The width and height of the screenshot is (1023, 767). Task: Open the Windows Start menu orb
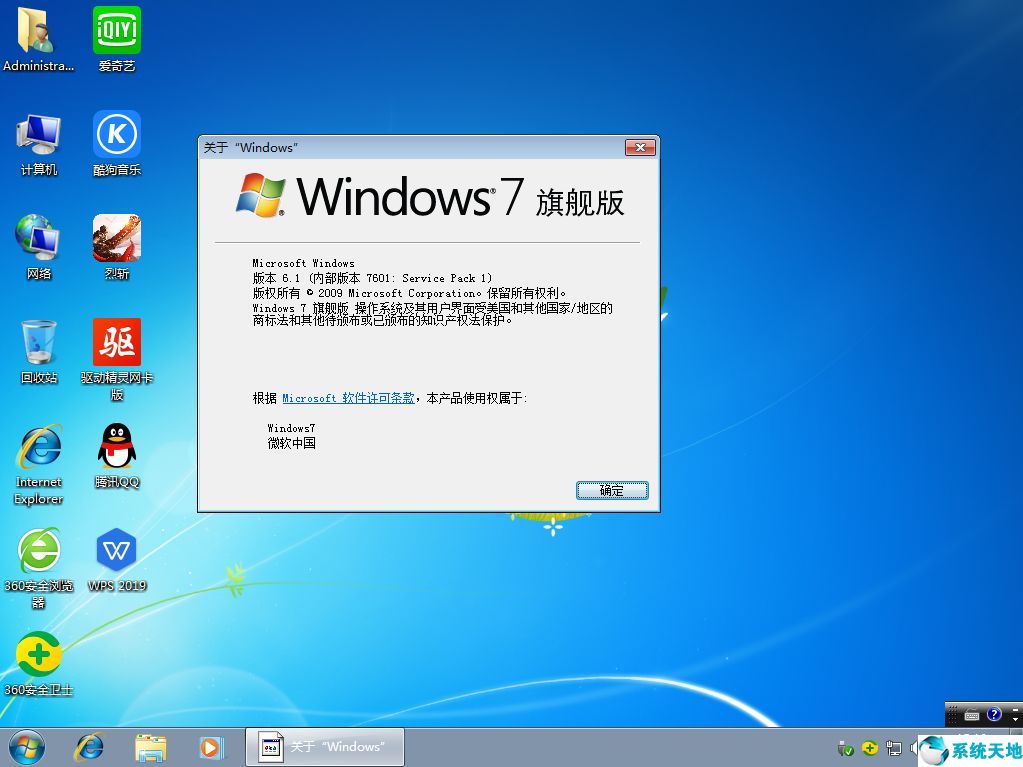tap(27, 747)
